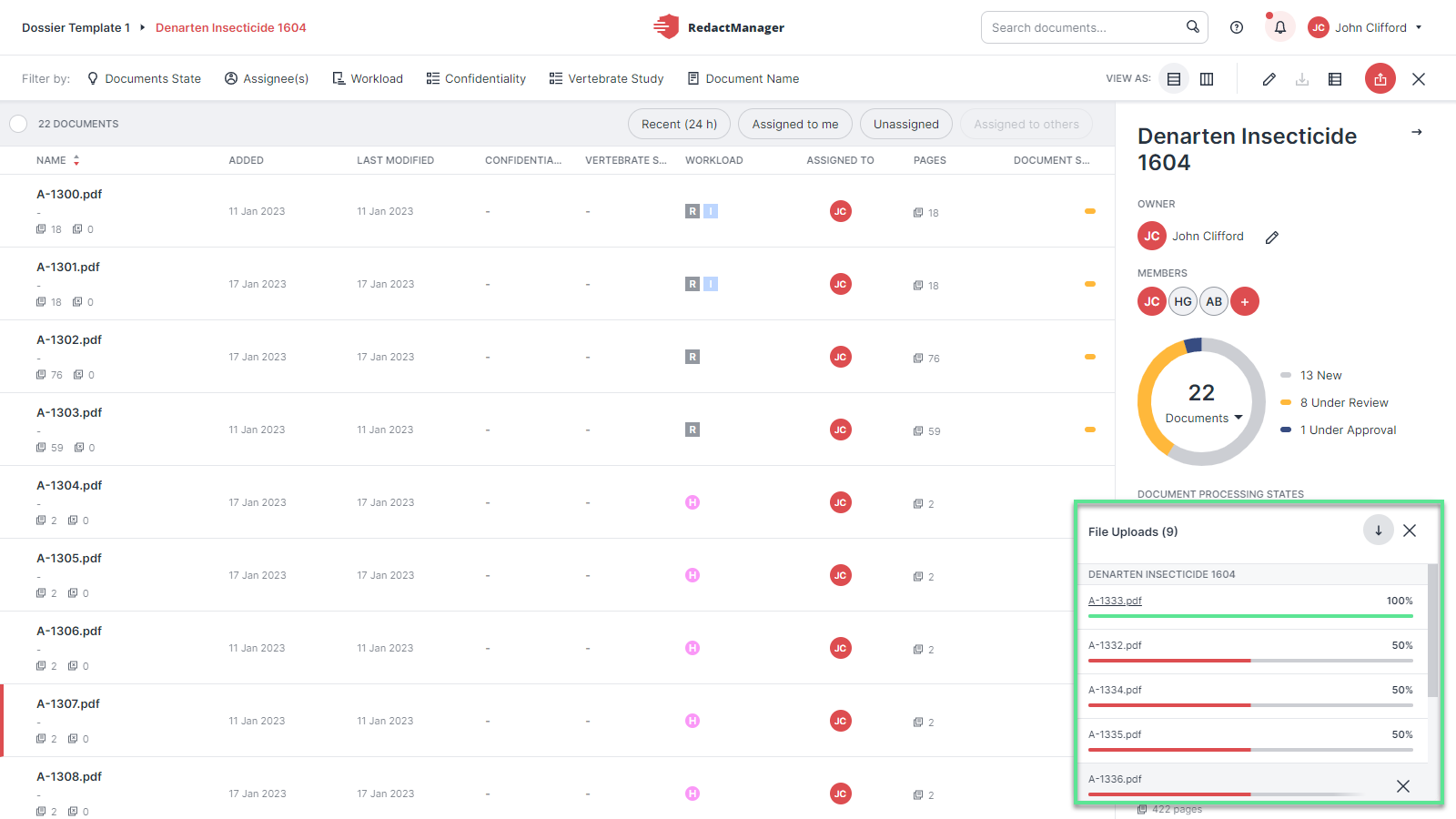Toggle the Recent (24 h) quick filter
This screenshot has width=1456, height=819.
click(679, 124)
